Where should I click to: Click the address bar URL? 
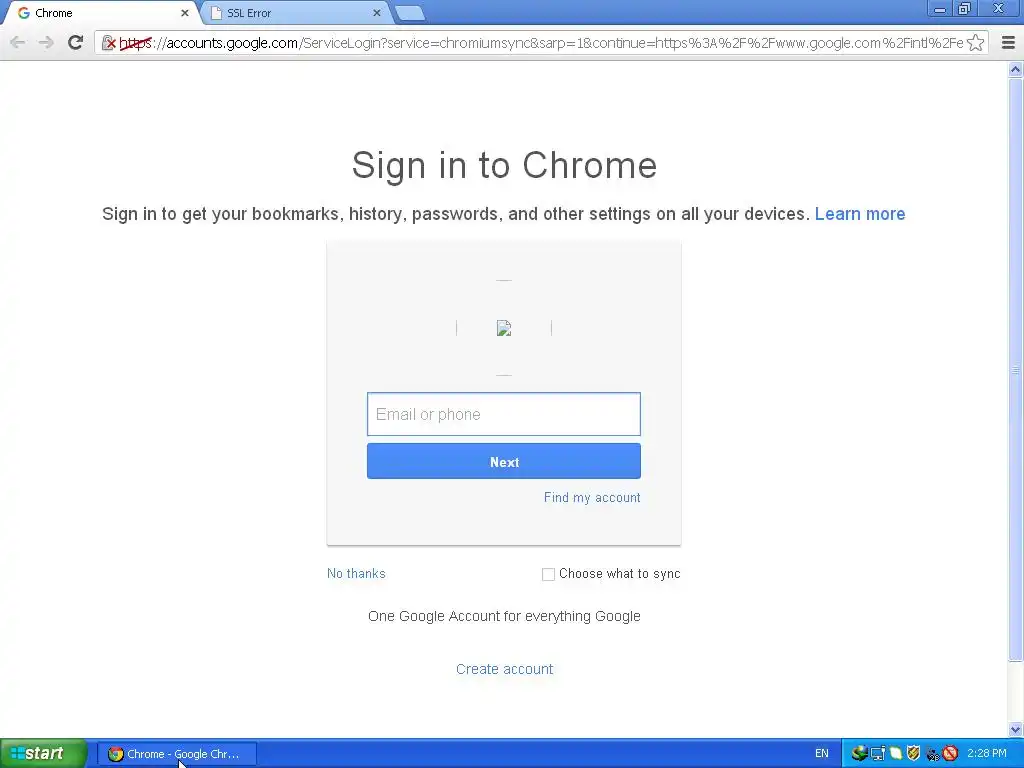541,43
